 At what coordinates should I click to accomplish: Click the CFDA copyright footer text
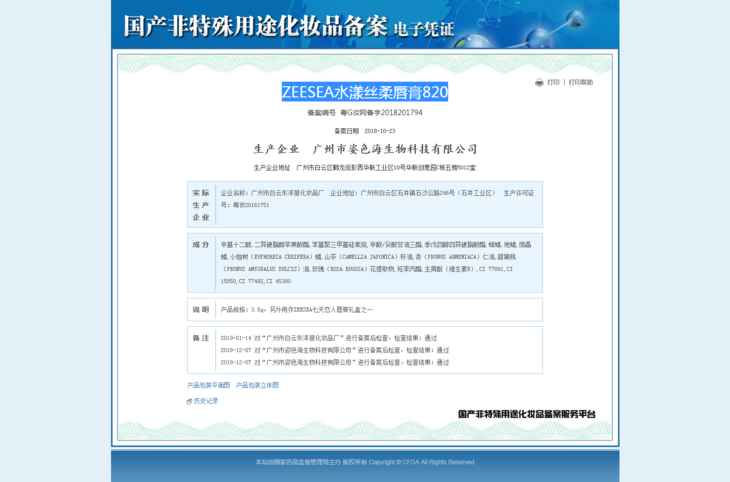pyautogui.click(x=364, y=462)
